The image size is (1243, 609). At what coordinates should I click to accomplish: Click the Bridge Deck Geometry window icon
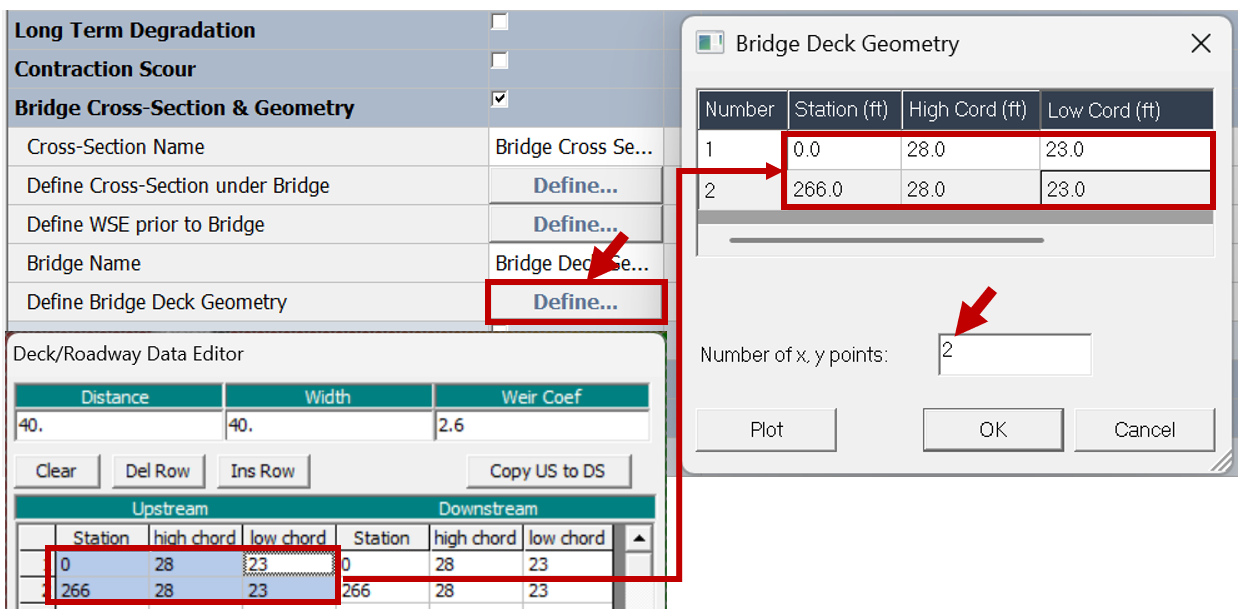(x=710, y=43)
